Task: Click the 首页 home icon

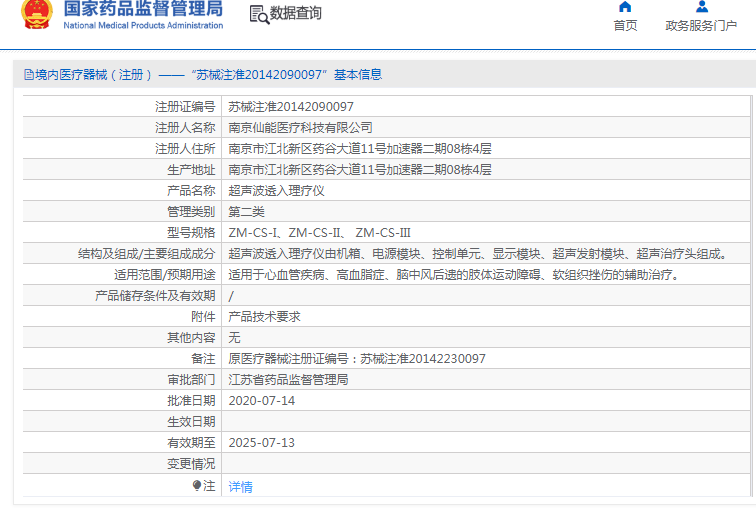Action: click(625, 7)
